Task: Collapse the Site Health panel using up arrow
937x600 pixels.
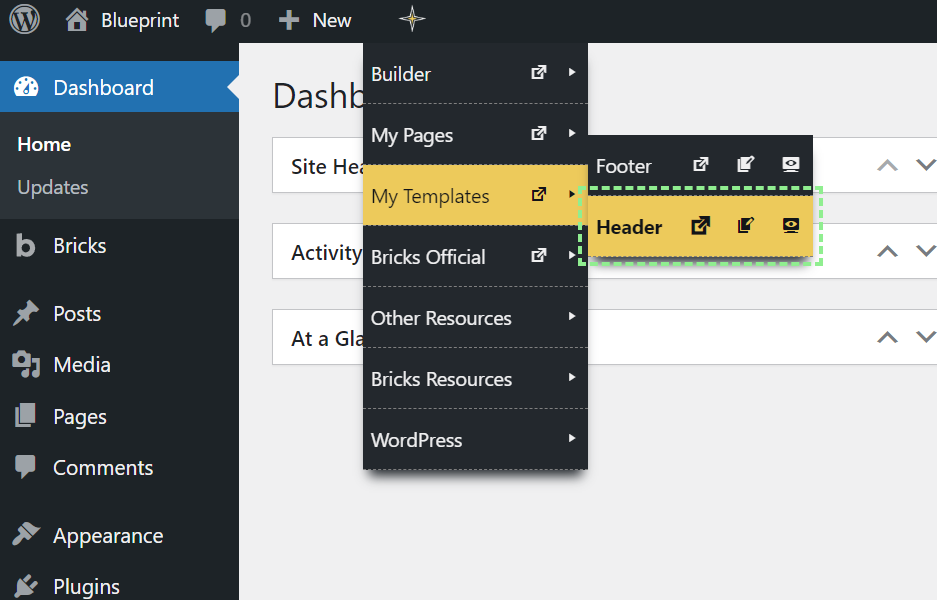Action: tap(887, 166)
